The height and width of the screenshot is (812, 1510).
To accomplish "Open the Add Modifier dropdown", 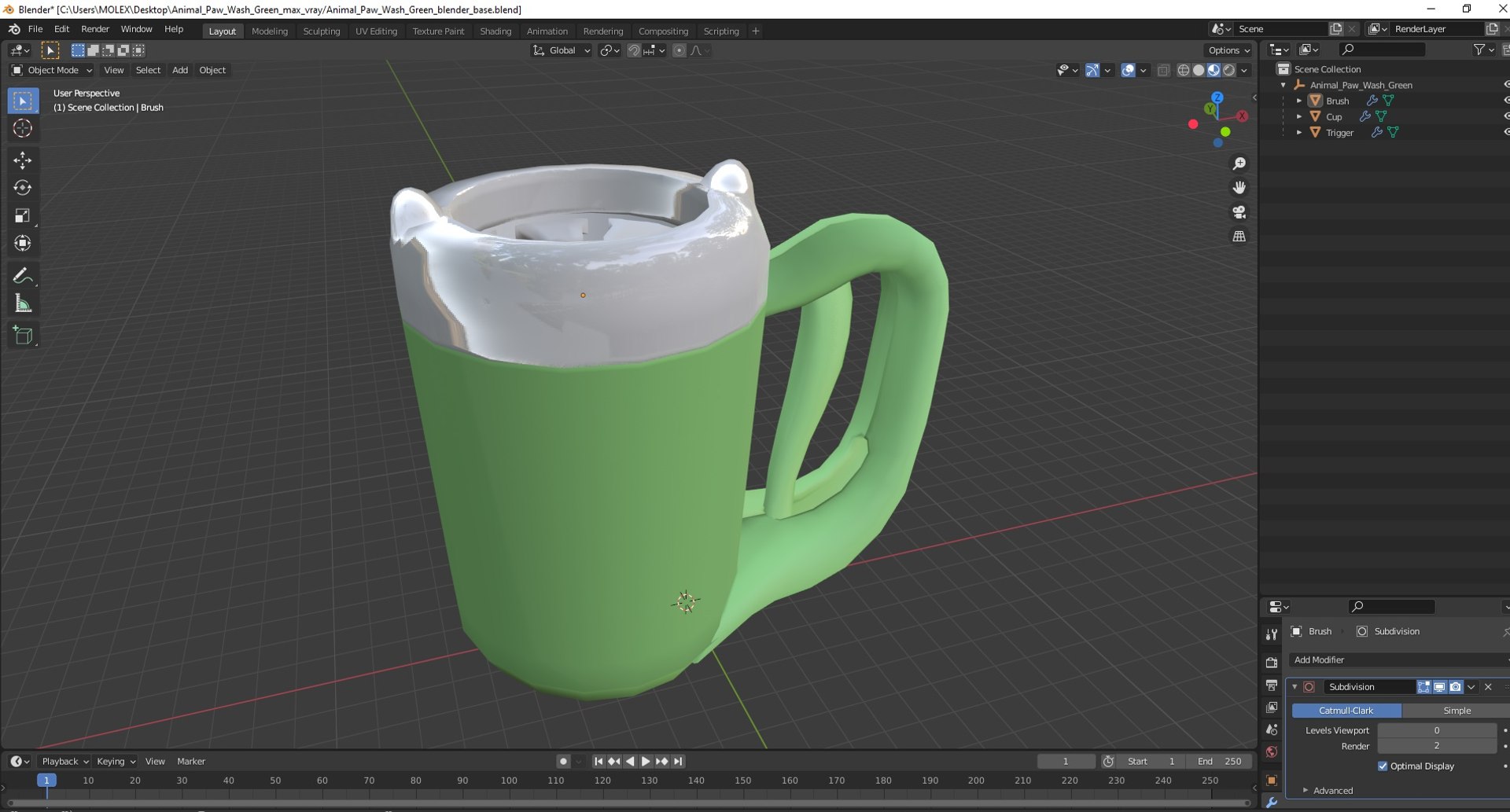I will [1398, 660].
